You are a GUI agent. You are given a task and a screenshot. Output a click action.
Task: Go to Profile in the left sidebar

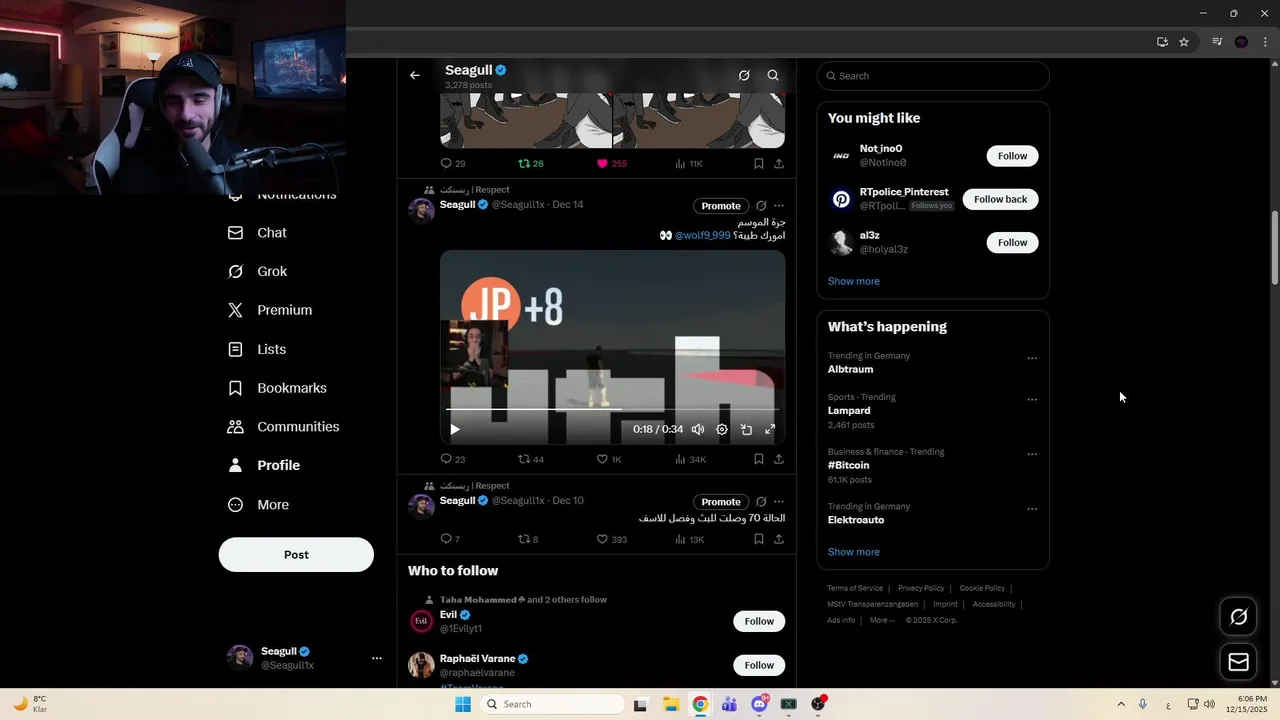pyautogui.click(x=264, y=466)
